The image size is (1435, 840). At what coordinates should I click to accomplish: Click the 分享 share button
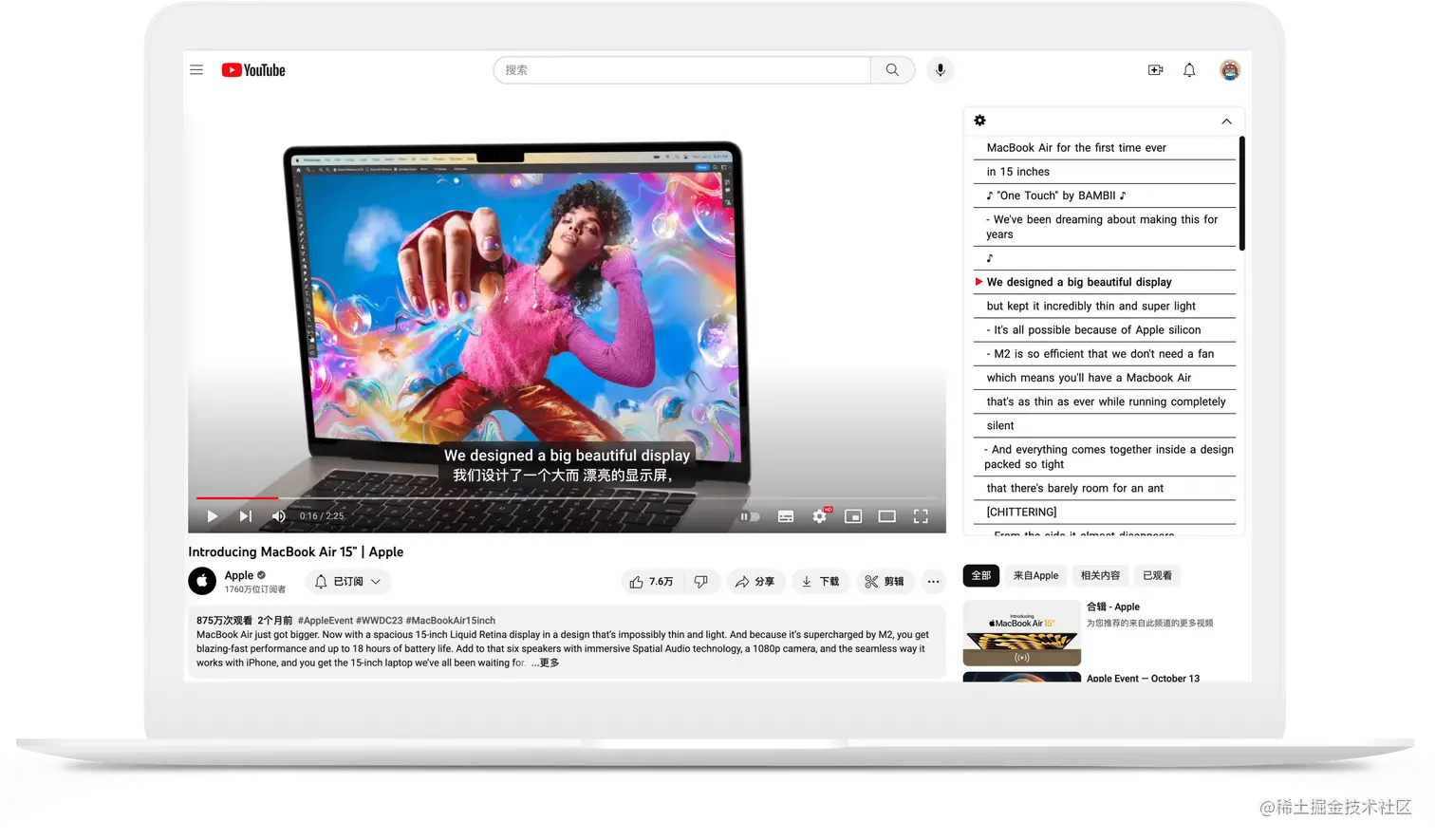coord(755,582)
